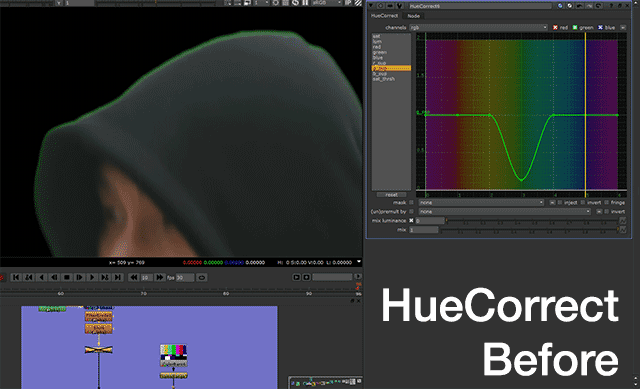Viewport: 640px width, 389px height.
Task: Toggle the red channel checkbox
Action: click(x=555, y=27)
